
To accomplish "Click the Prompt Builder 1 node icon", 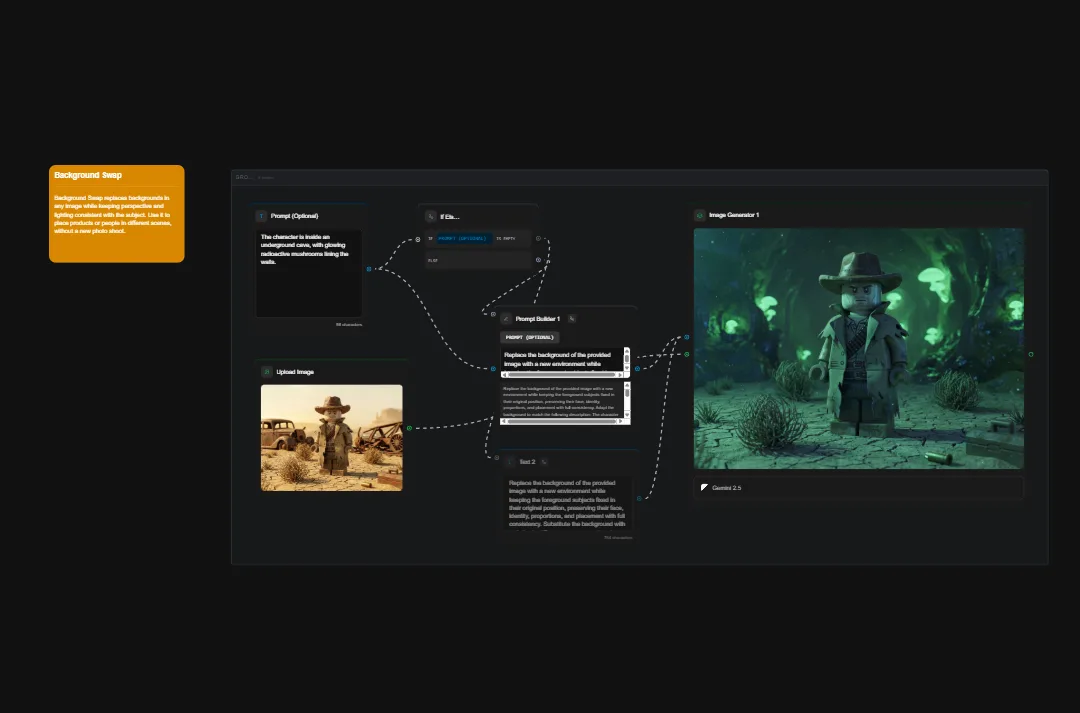I will tap(506, 318).
